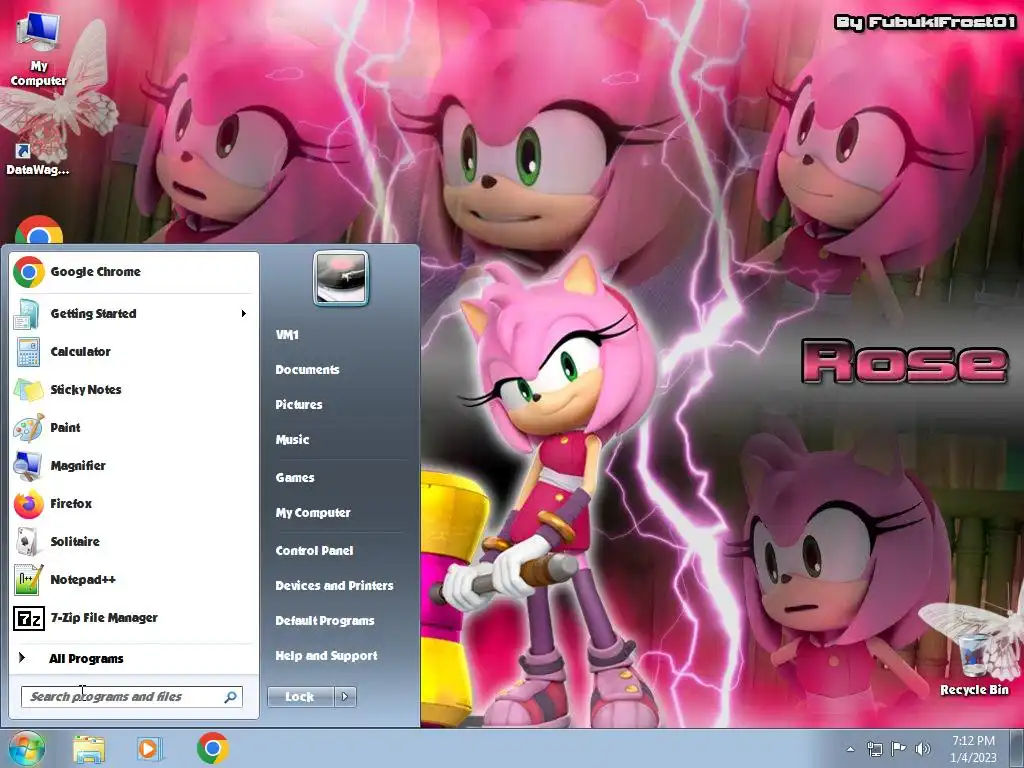The height and width of the screenshot is (768, 1024).
Task: Open My Computer from Start menu list
Action: point(313,513)
